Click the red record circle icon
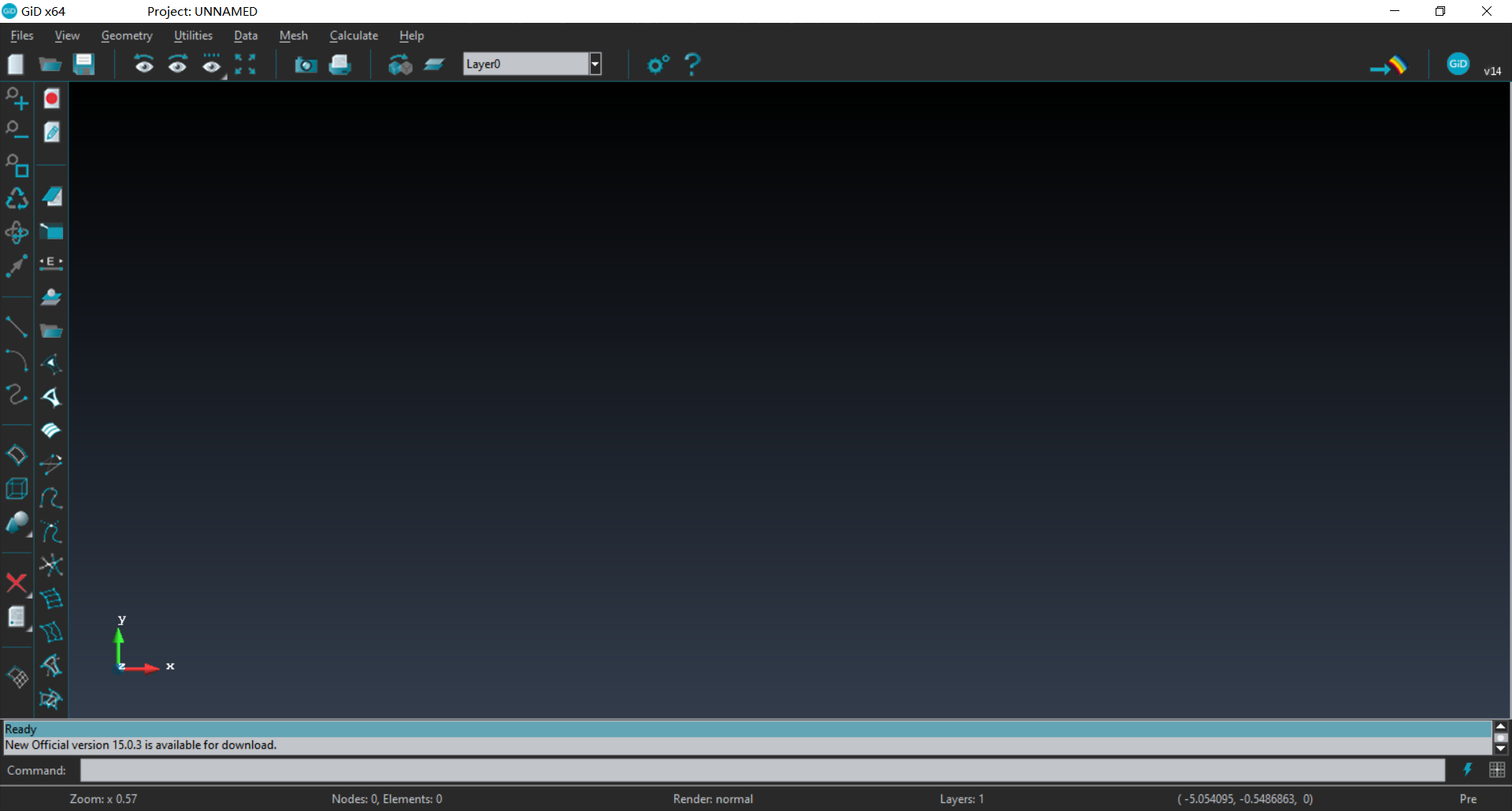1512x811 pixels. coord(52,98)
